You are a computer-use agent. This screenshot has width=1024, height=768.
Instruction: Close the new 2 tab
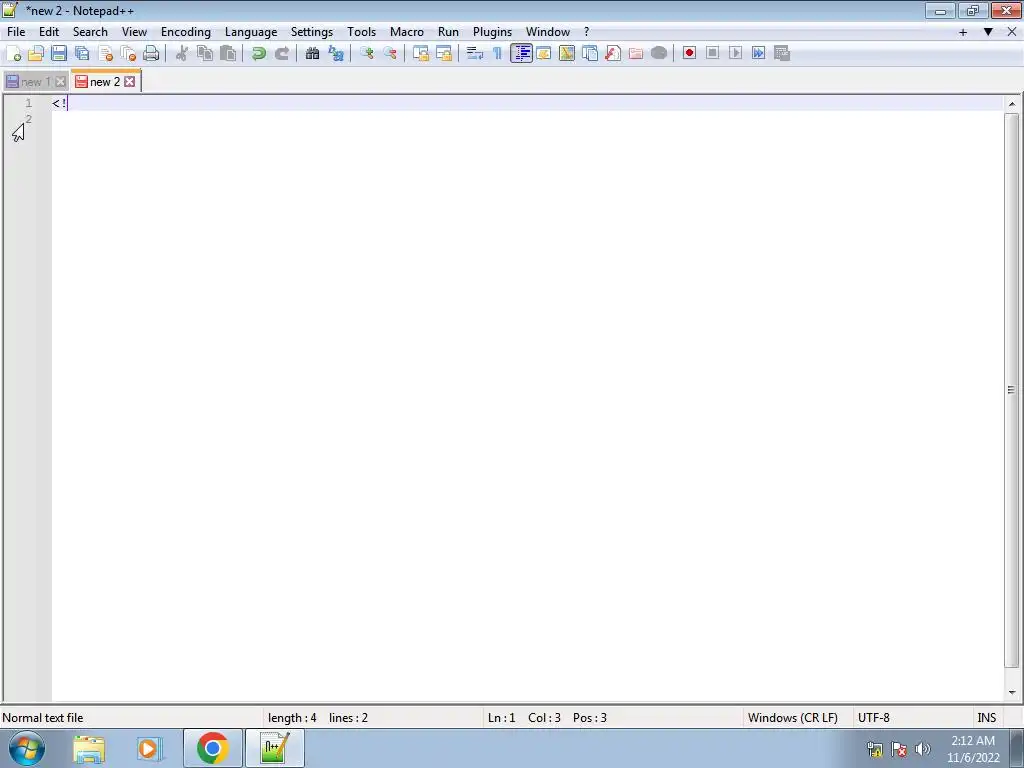click(129, 82)
